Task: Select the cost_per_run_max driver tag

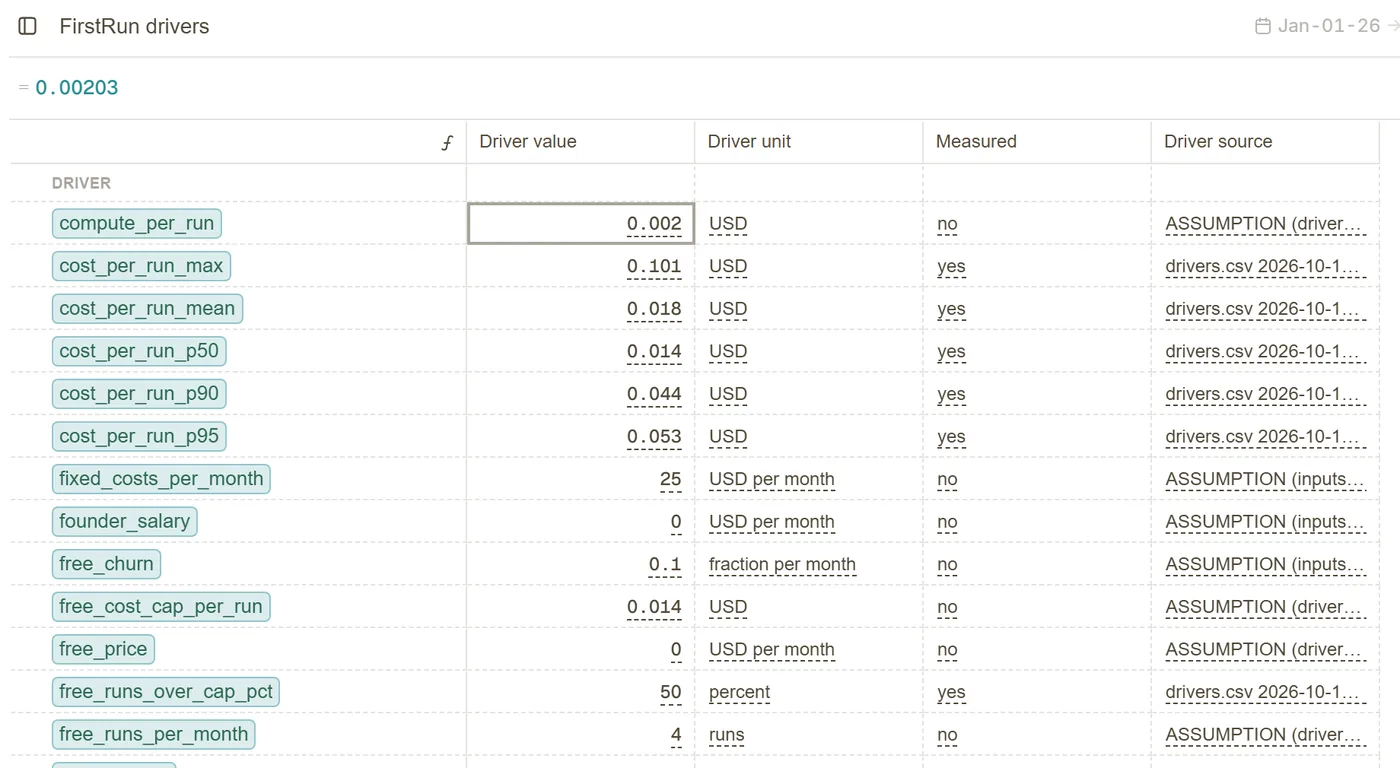Action: pyautogui.click(x=142, y=266)
